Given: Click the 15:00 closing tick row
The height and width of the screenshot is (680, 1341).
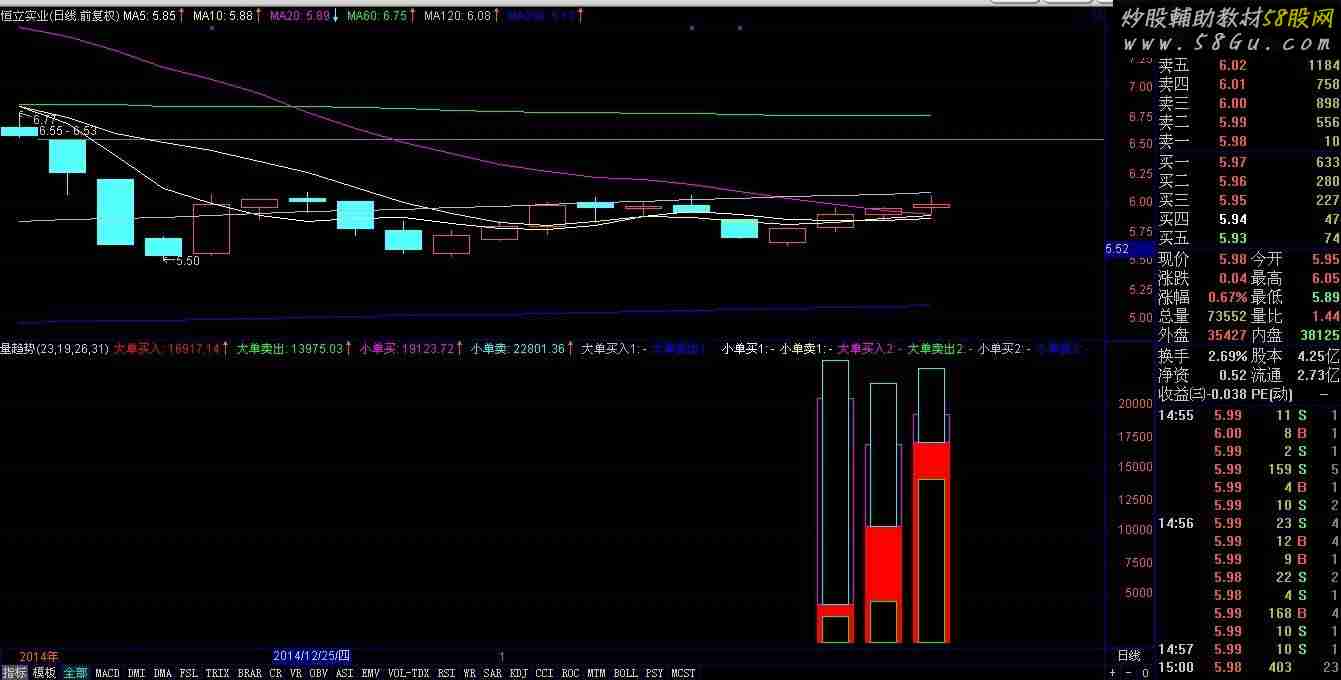Looking at the screenshot, I should click(1248, 667).
